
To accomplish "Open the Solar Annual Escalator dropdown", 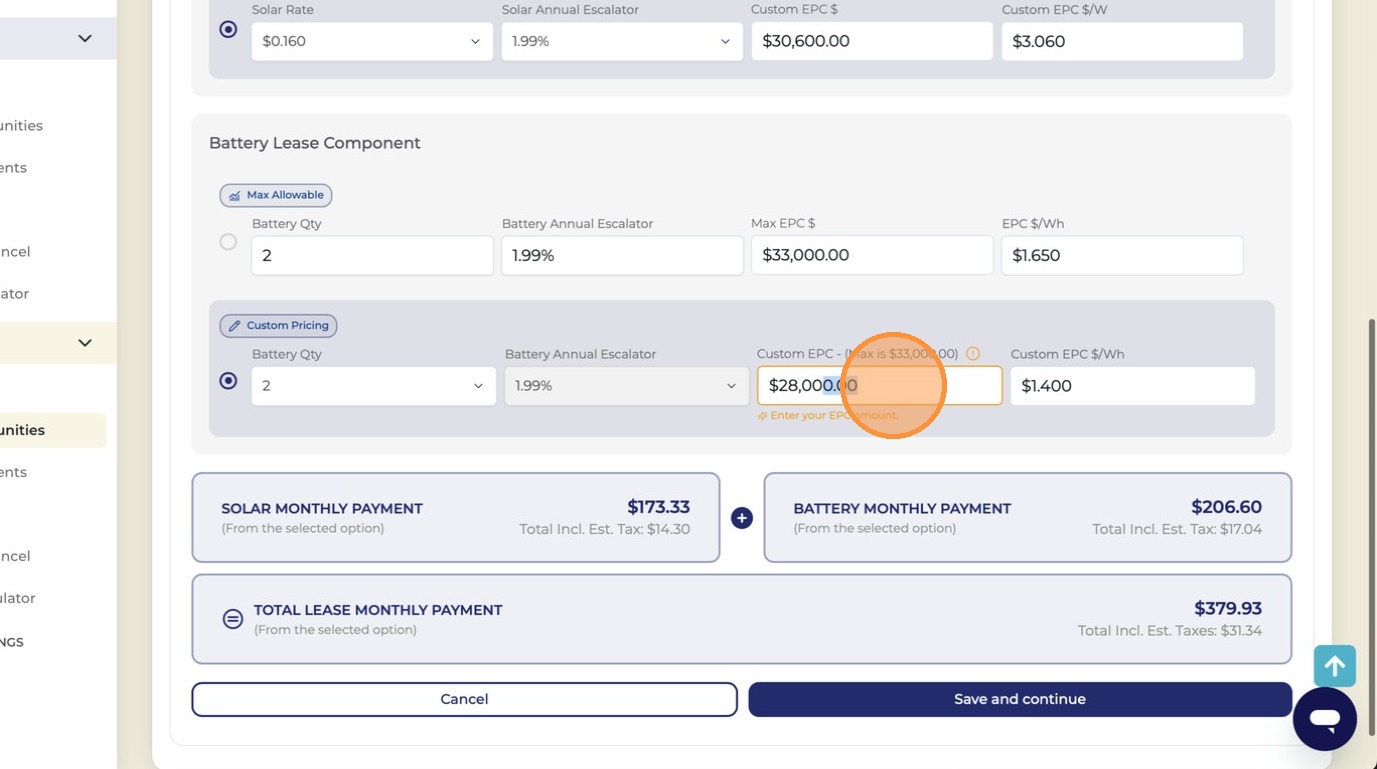I will coord(622,42).
